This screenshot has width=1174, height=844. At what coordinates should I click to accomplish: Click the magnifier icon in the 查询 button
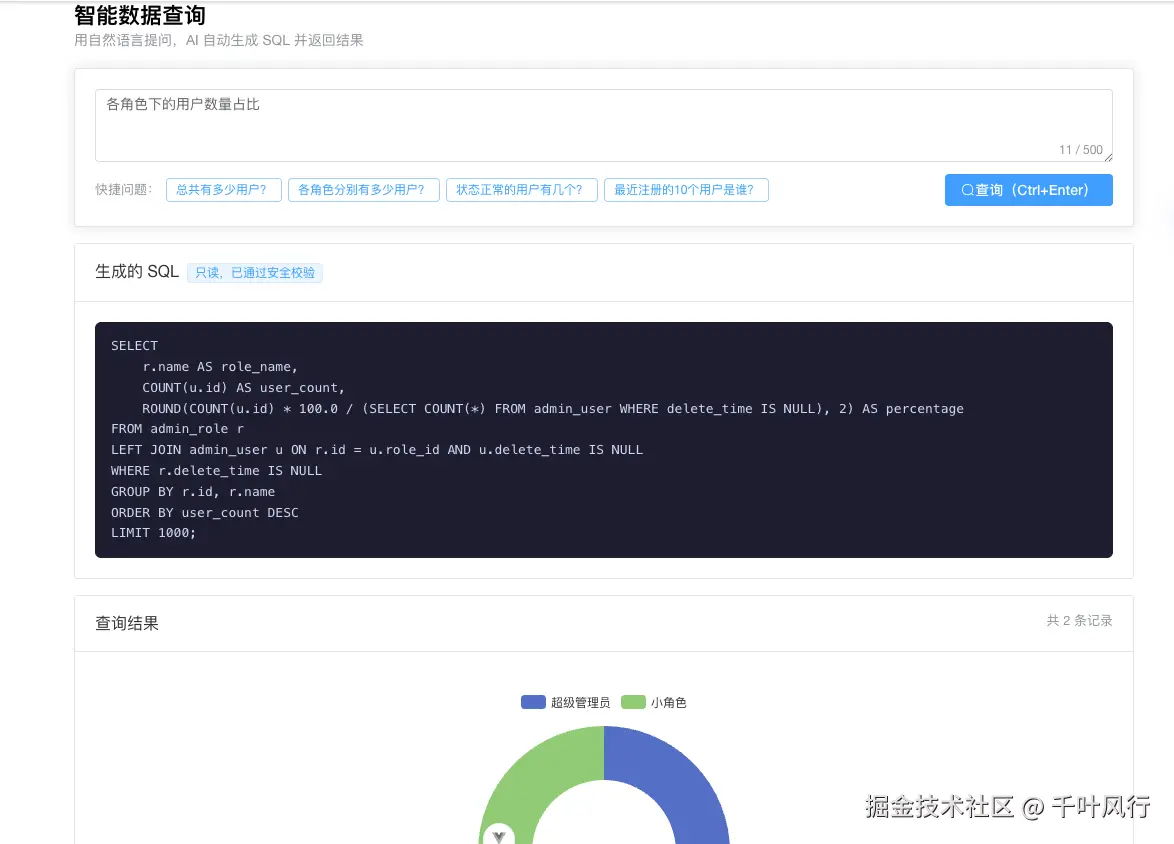coord(967,190)
